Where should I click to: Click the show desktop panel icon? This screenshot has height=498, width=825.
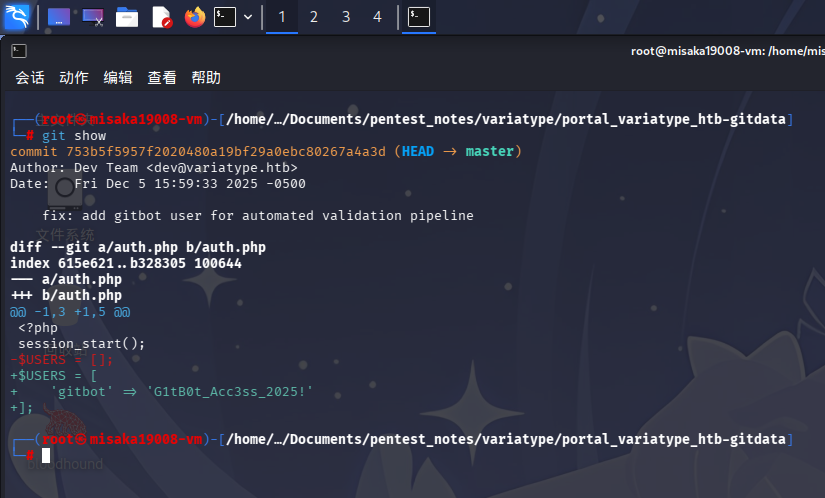(58, 17)
